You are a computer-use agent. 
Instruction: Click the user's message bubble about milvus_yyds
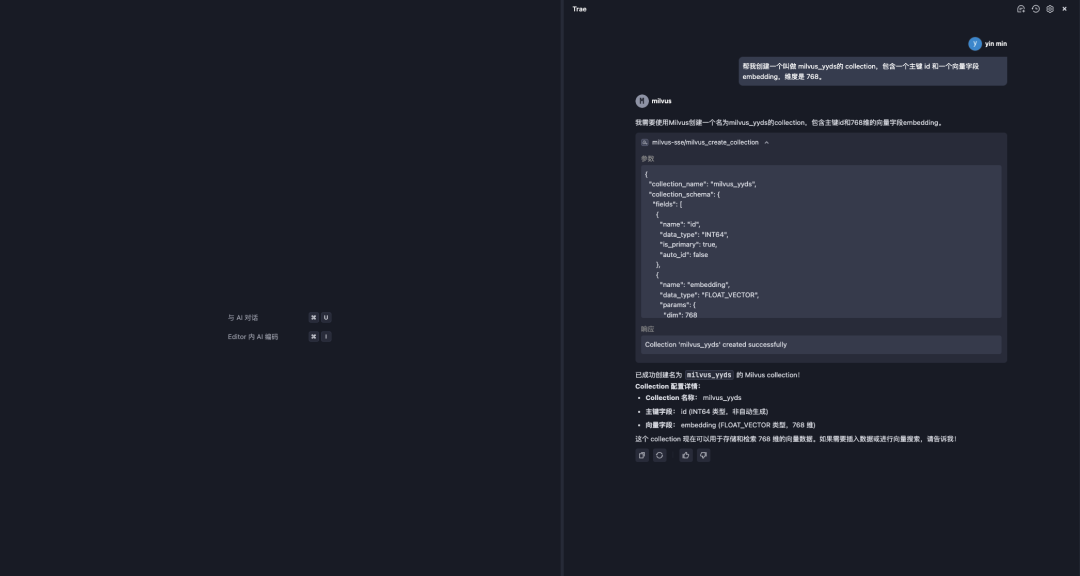point(872,71)
